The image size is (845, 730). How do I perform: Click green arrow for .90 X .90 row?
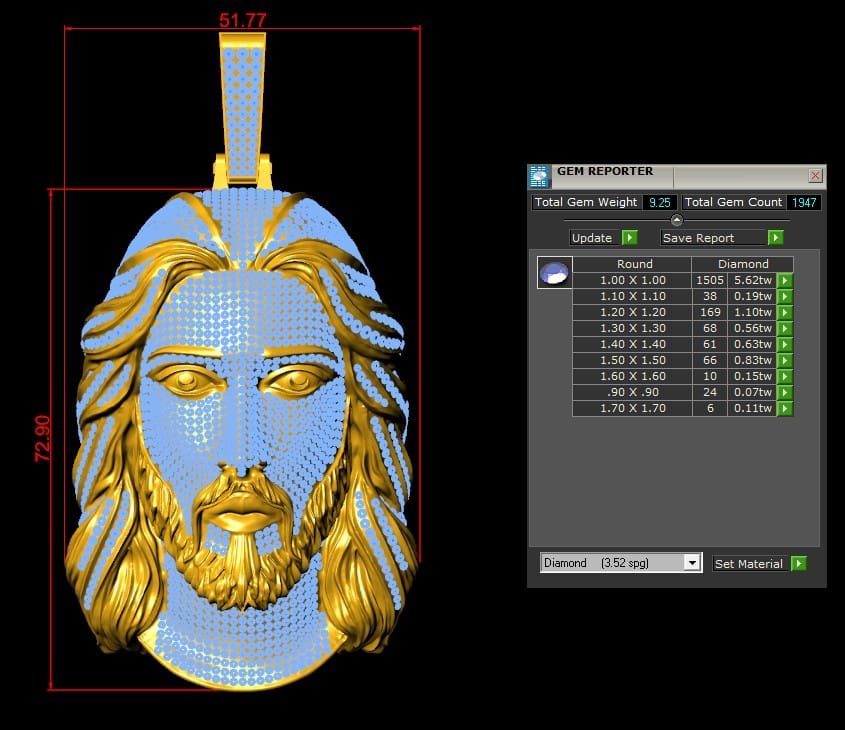(785, 393)
